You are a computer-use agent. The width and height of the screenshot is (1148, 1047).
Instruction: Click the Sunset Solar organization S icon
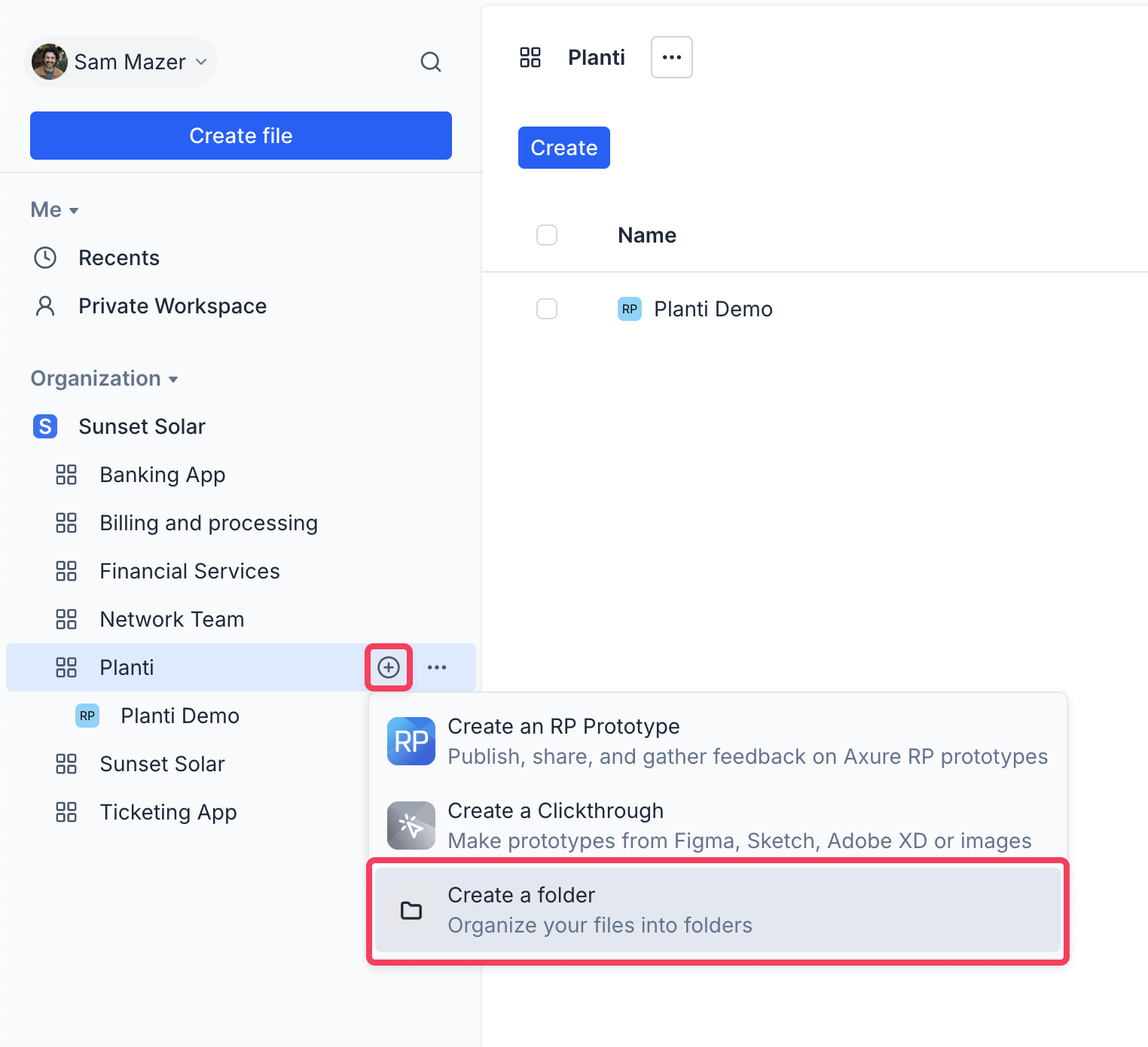[45, 426]
